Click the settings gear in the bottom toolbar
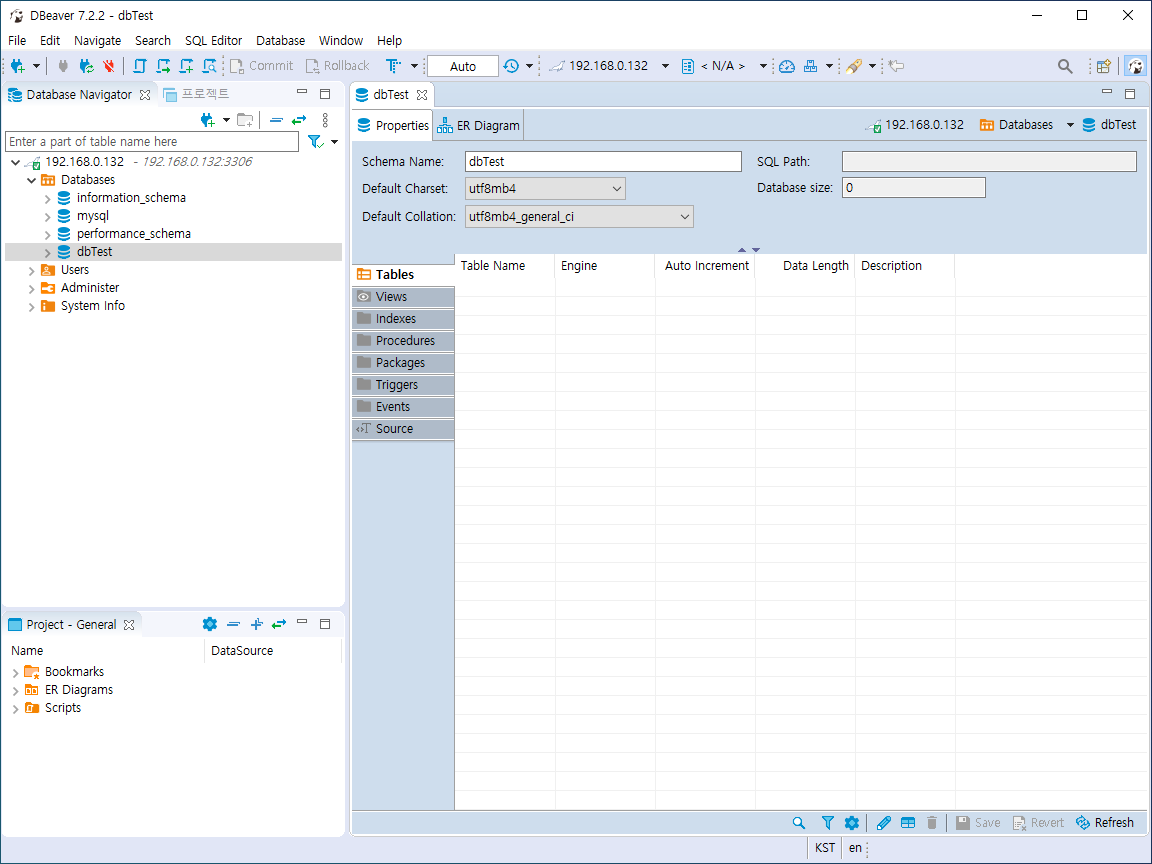The height and width of the screenshot is (864, 1152). (x=852, y=823)
